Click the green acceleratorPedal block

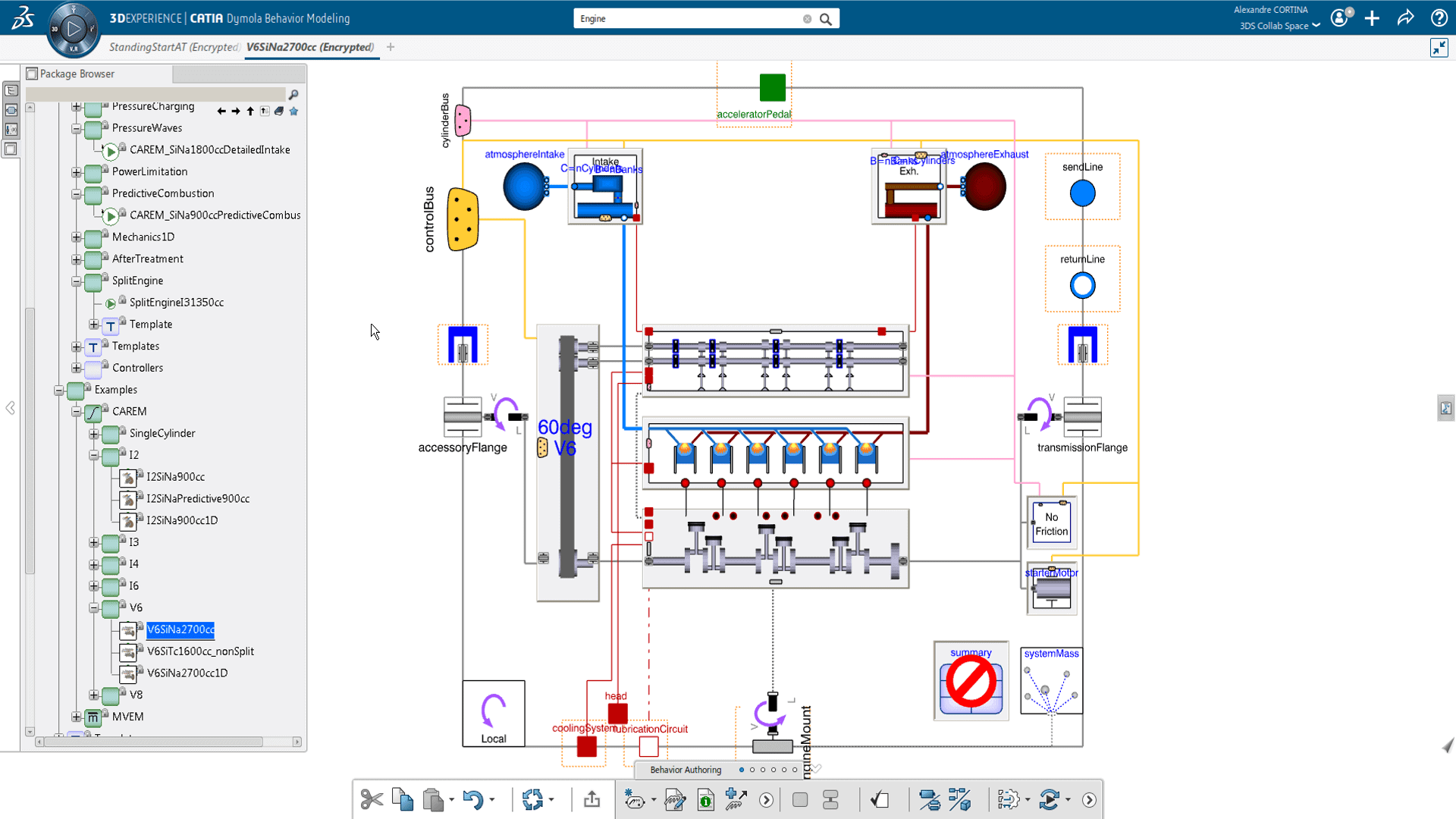click(772, 88)
